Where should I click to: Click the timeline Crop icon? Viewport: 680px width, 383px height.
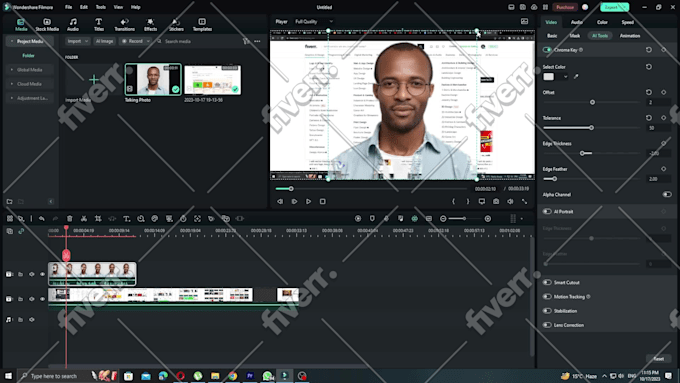pyautogui.click(x=98, y=219)
